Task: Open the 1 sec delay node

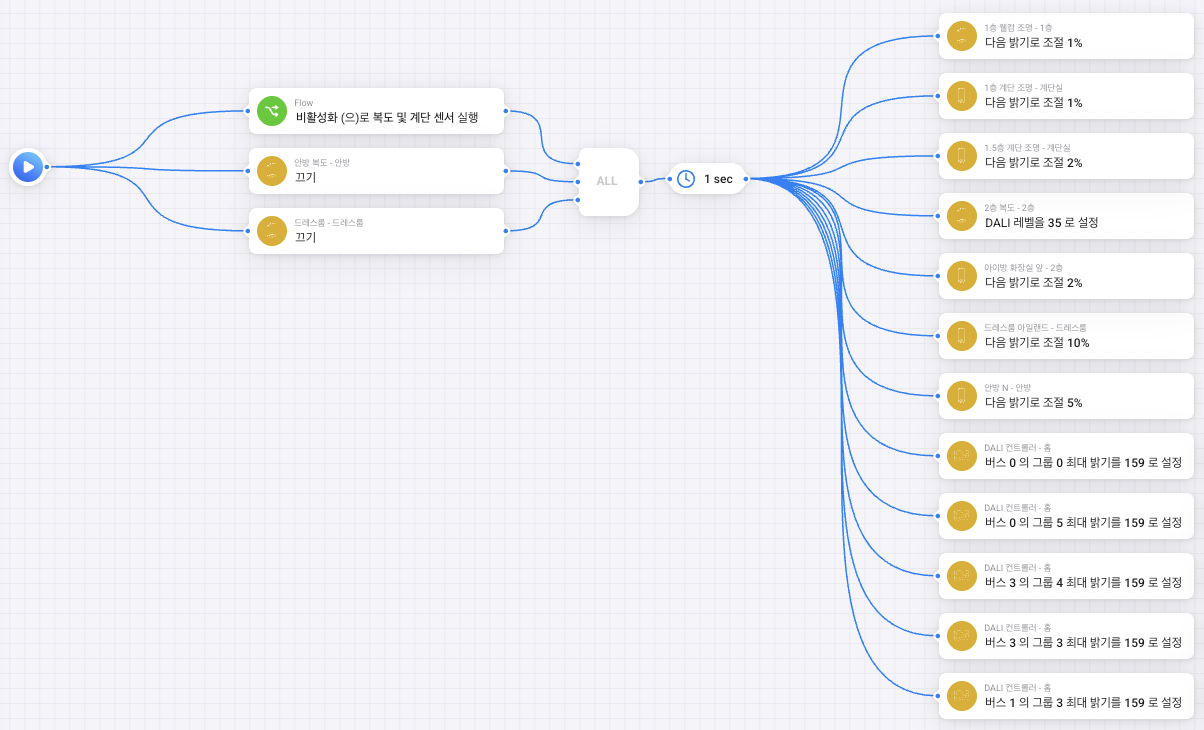Action: (x=706, y=179)
